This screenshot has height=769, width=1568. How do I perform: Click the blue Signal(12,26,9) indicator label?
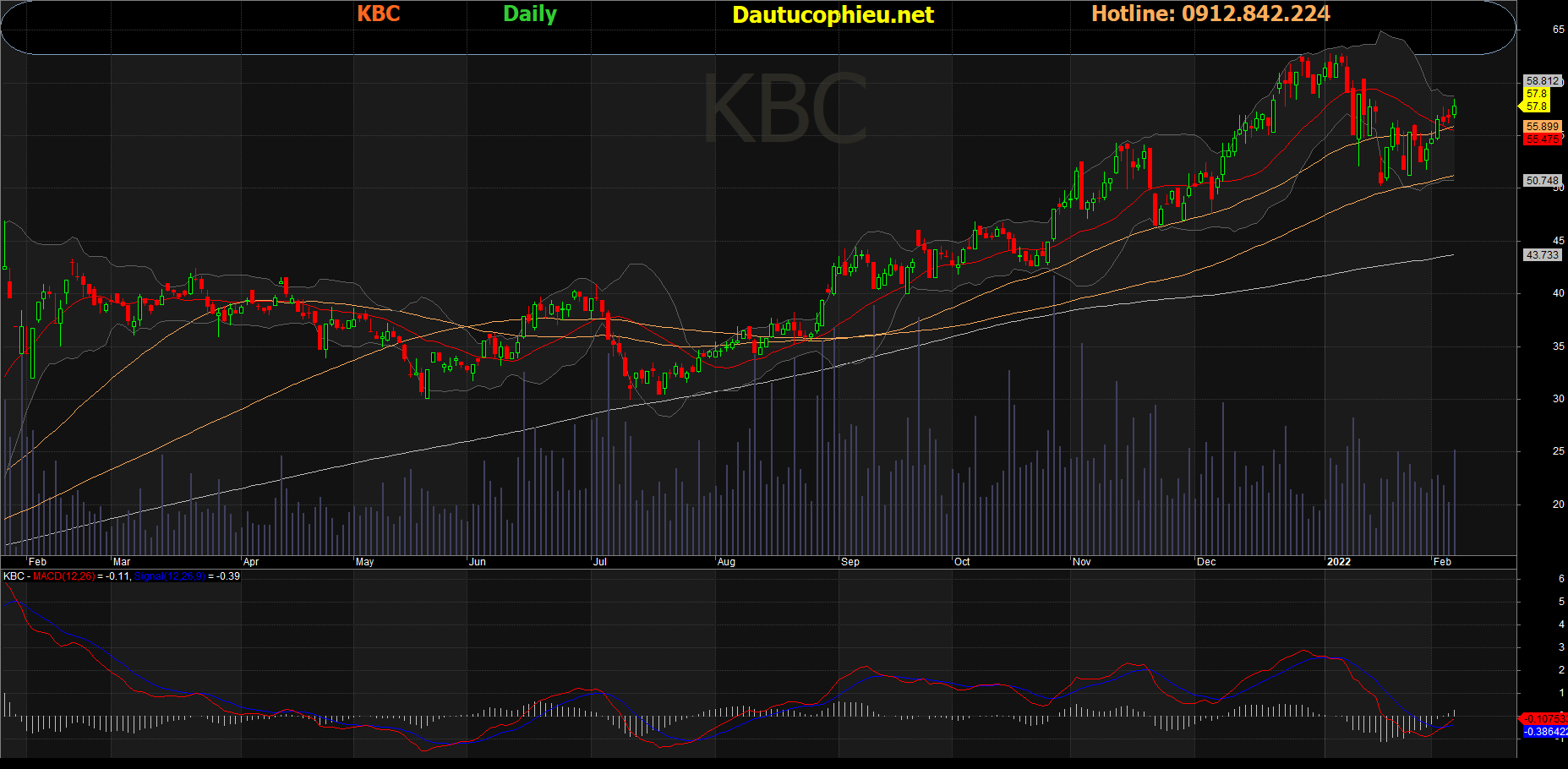tap(169, 576)
